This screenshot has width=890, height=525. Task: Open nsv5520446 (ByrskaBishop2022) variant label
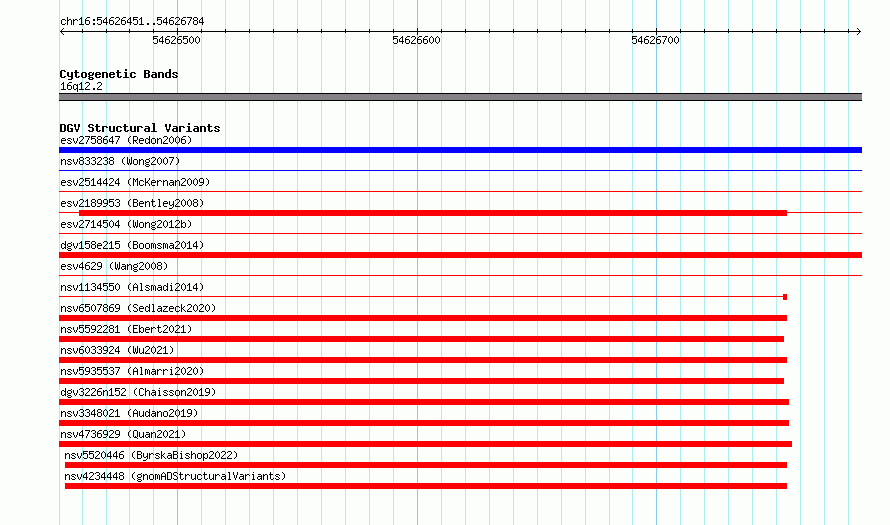tap(151, 455)
